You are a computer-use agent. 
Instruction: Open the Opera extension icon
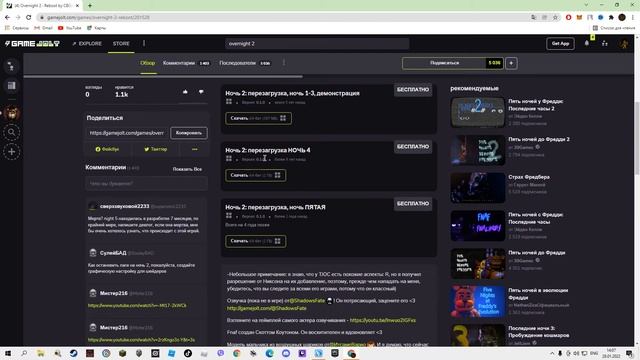569,17
